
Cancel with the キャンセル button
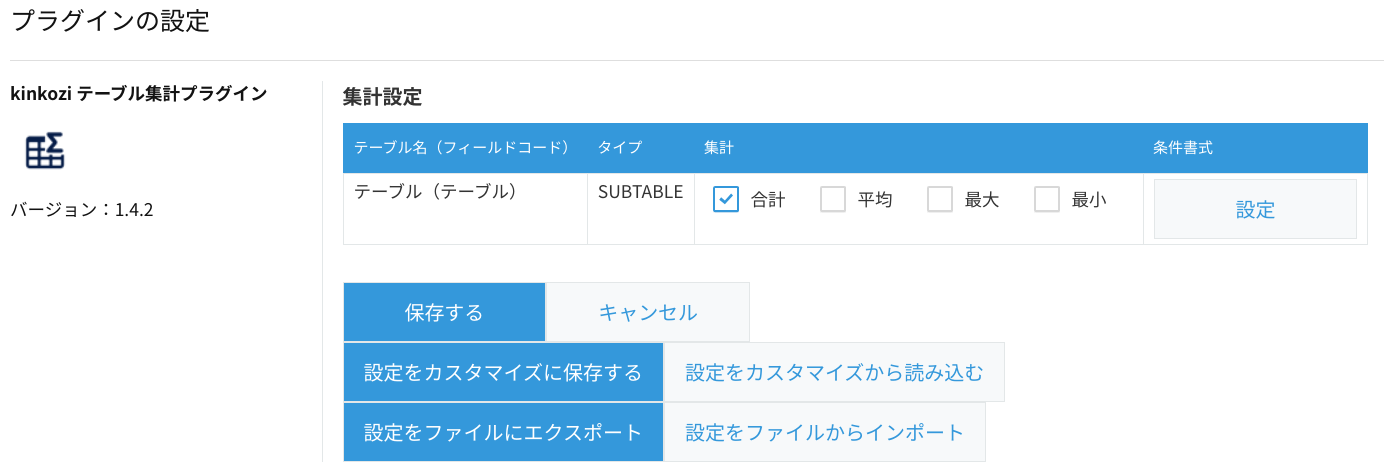point(648,312)
